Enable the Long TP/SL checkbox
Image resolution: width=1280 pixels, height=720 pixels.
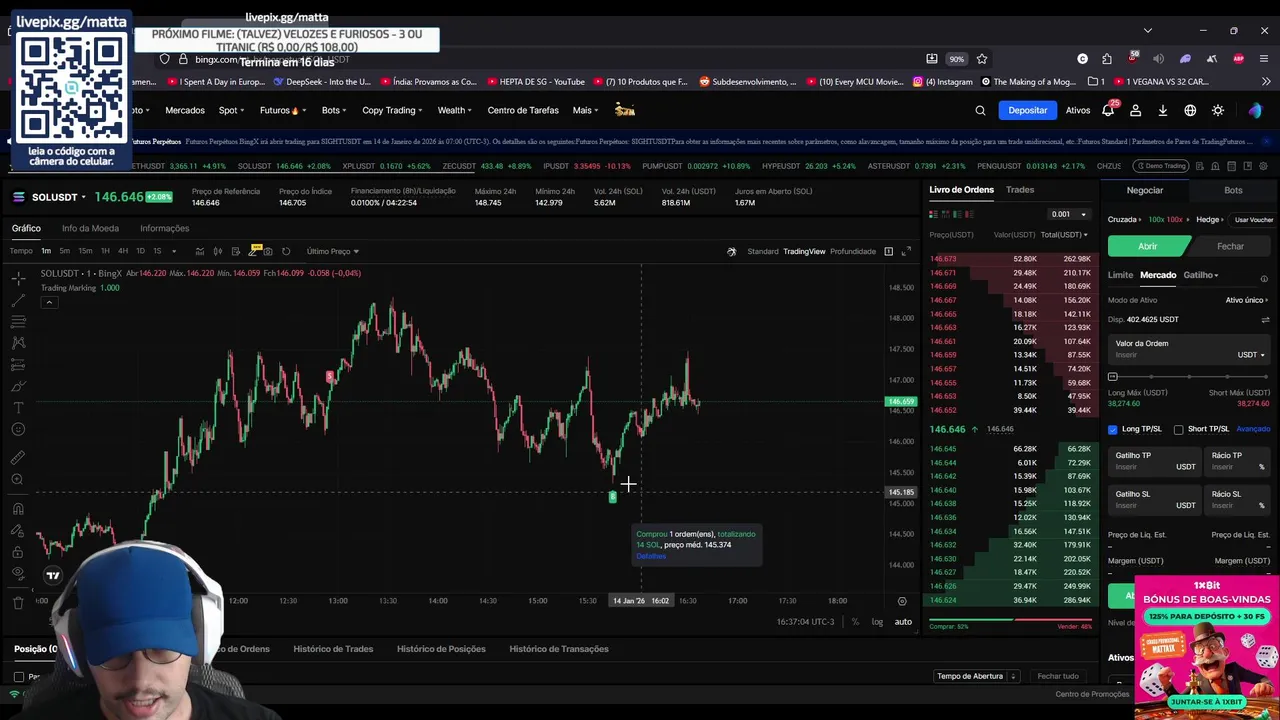[1113, 430]
